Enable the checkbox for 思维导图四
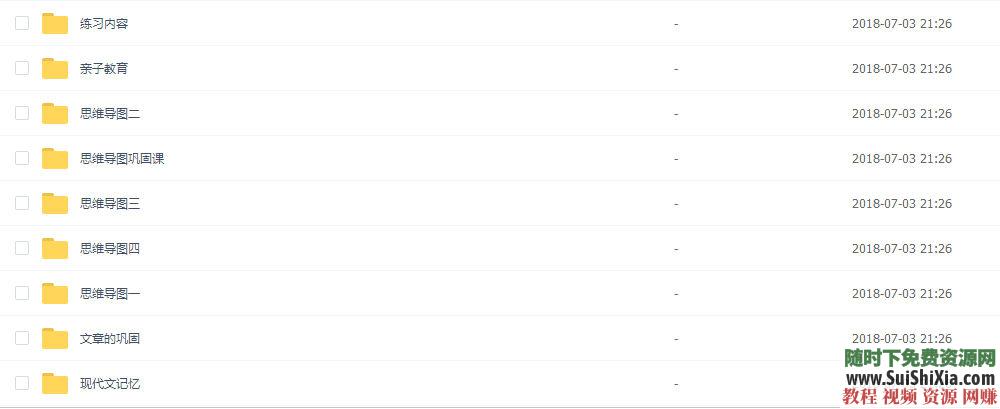This screenshot has width=1000, height=409. (x=22, y=248)
